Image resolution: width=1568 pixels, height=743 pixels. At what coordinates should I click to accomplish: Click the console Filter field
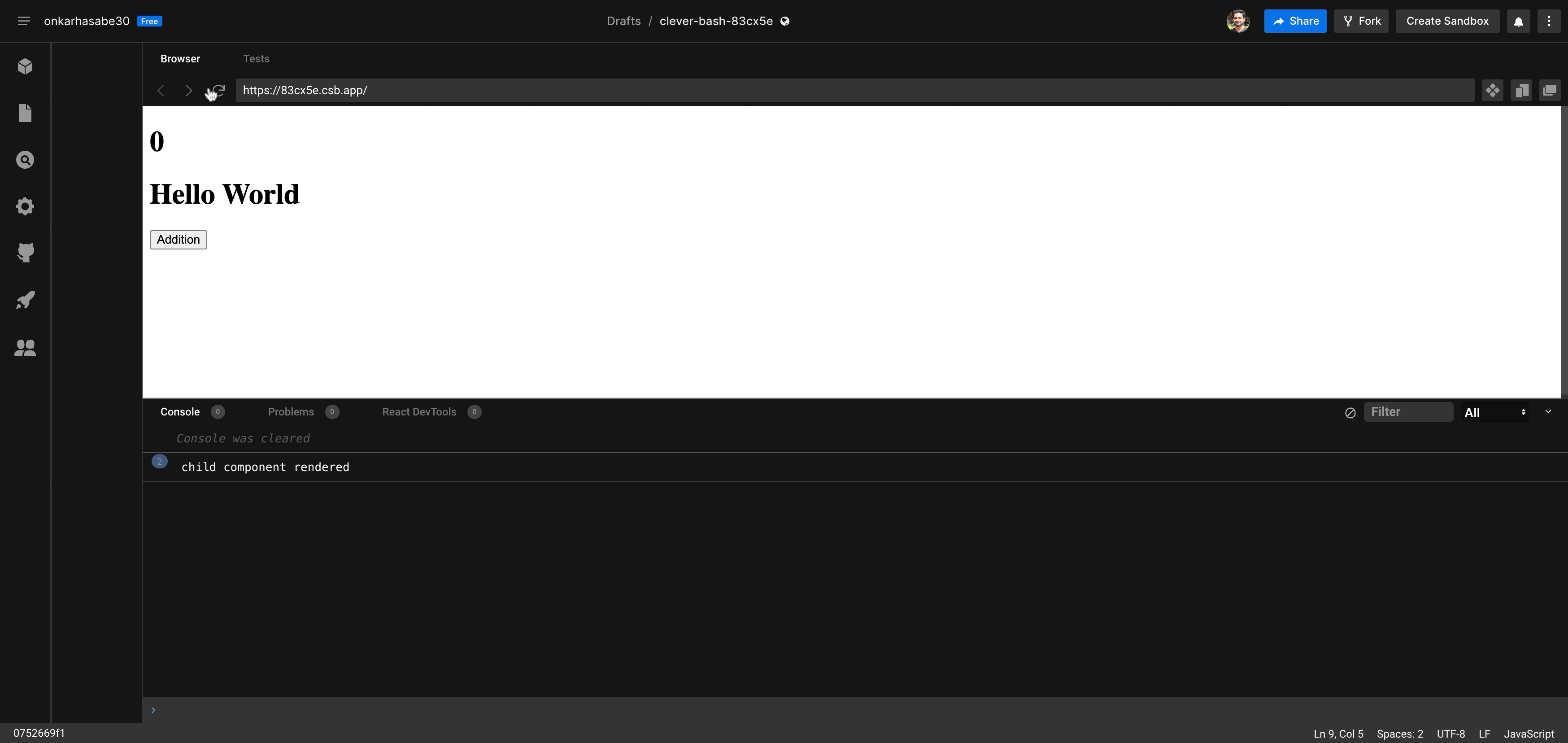point(1407,412)
